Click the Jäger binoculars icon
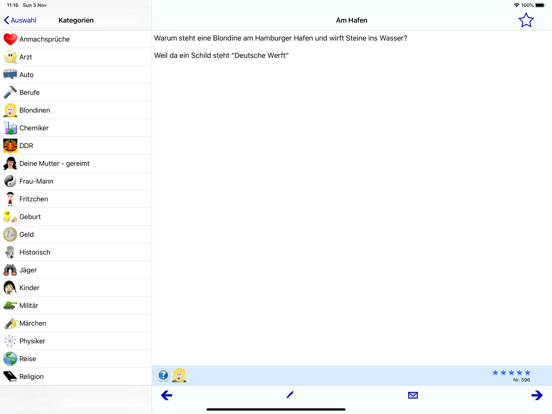 [10, 270]
